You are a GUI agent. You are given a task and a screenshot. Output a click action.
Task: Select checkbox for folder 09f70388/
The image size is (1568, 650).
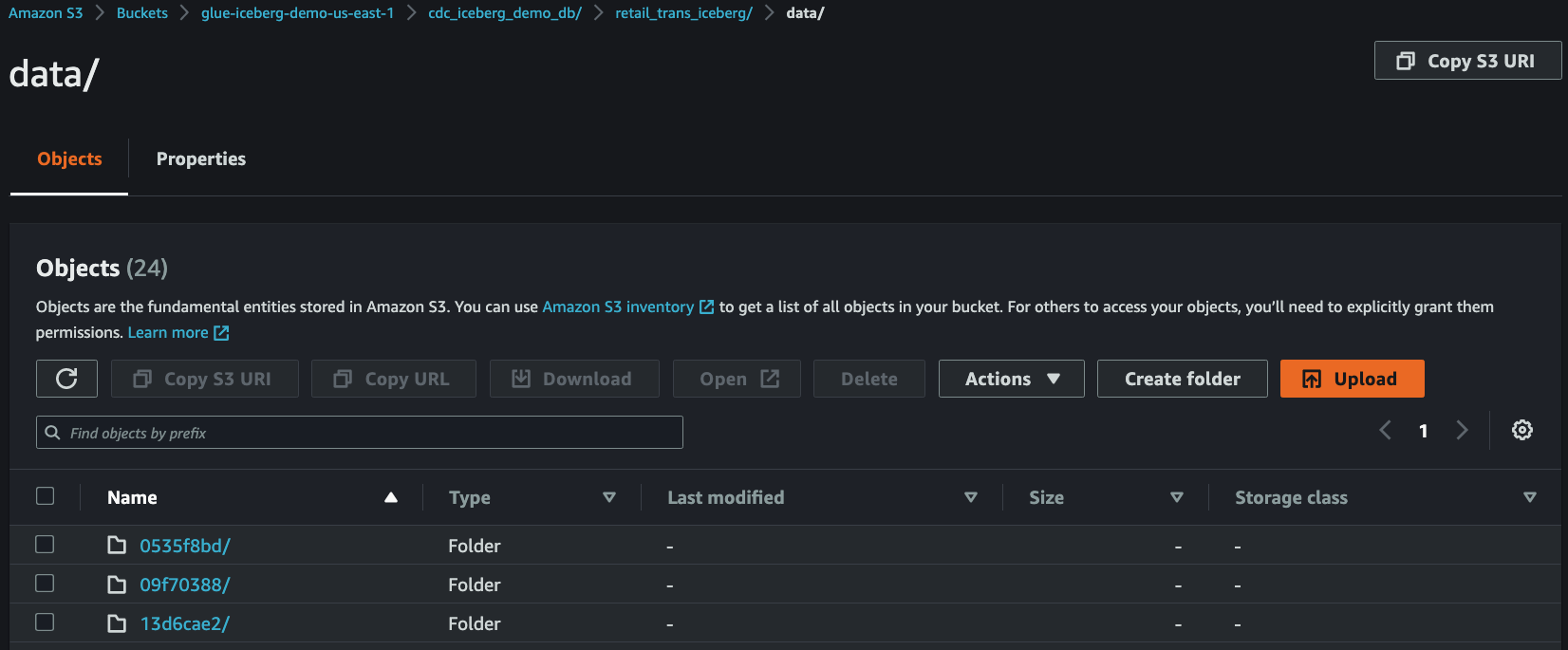(x=45, y=583)
